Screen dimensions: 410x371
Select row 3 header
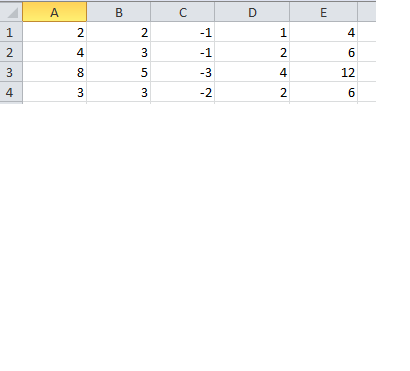click(11, 72)
